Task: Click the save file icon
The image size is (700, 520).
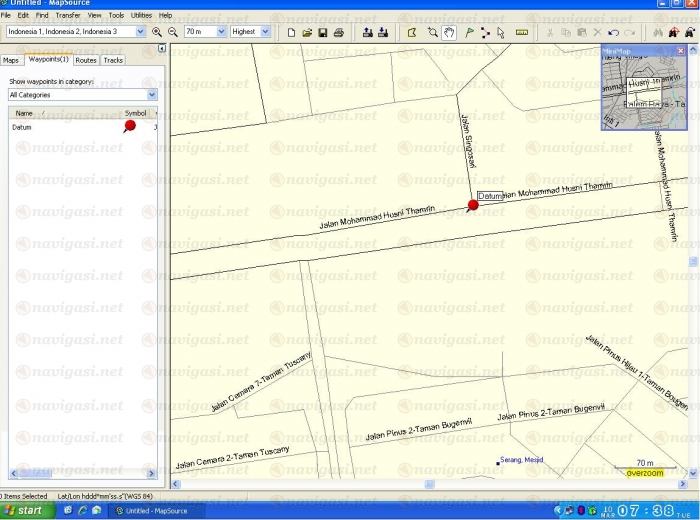Action: point(323,32)
